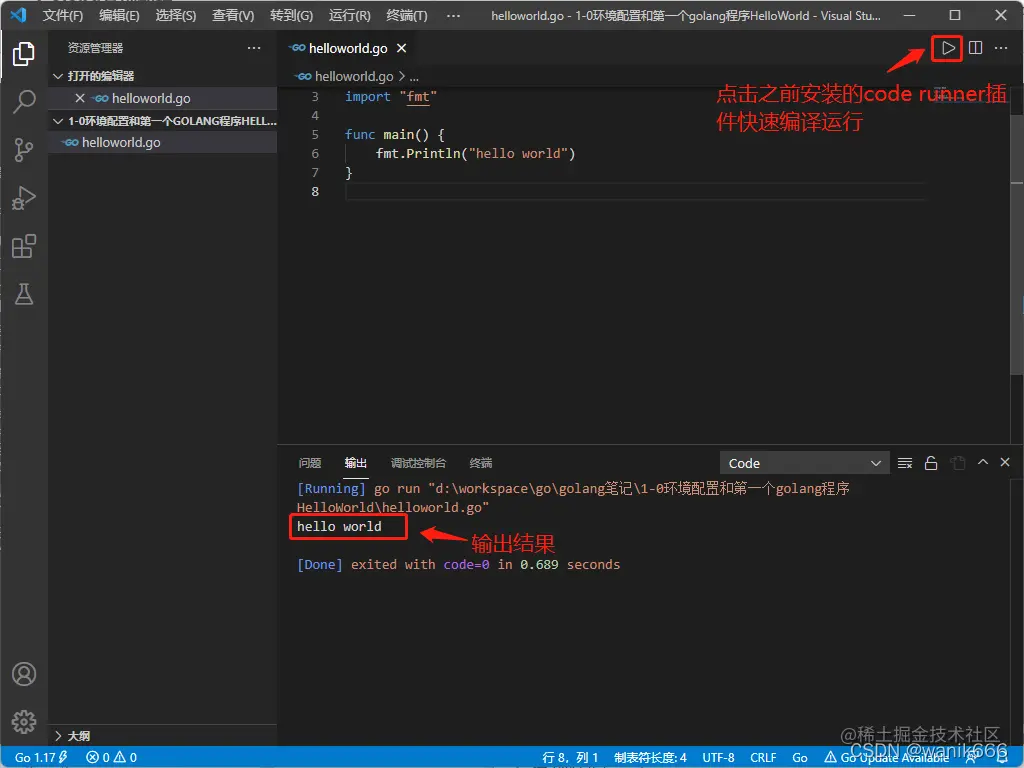Switch to the Terminal panel tab

481,463
